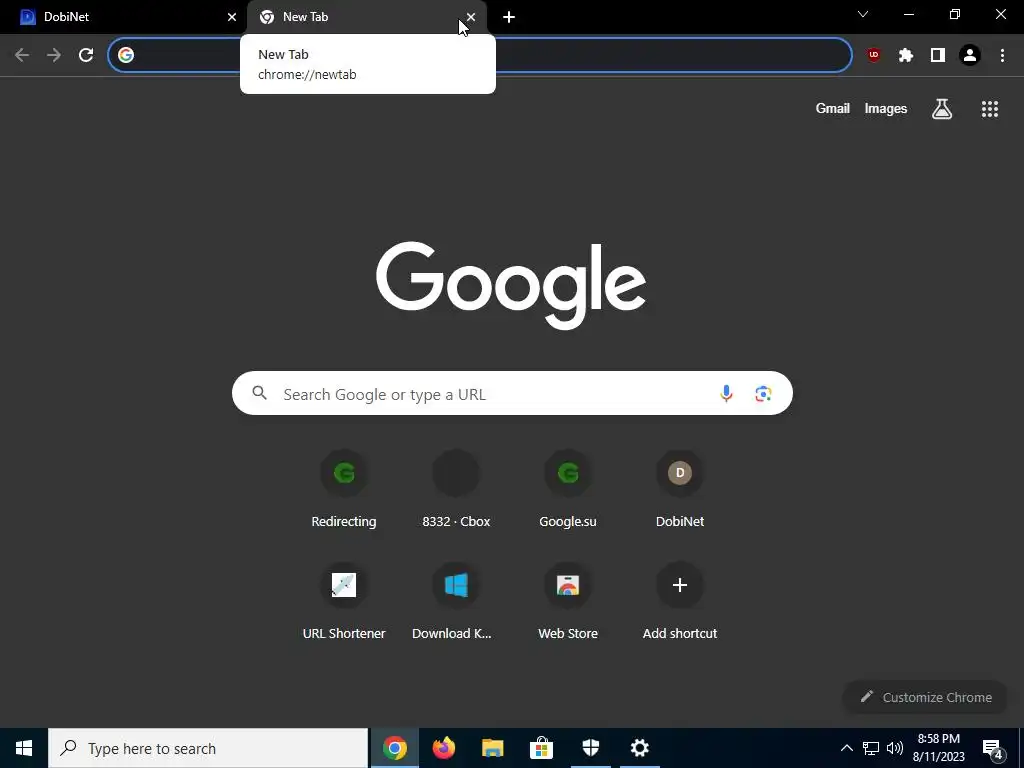Toggle the Chrome side panel
The width and height of the screenshot is (1024, 768).
(938, 55)
